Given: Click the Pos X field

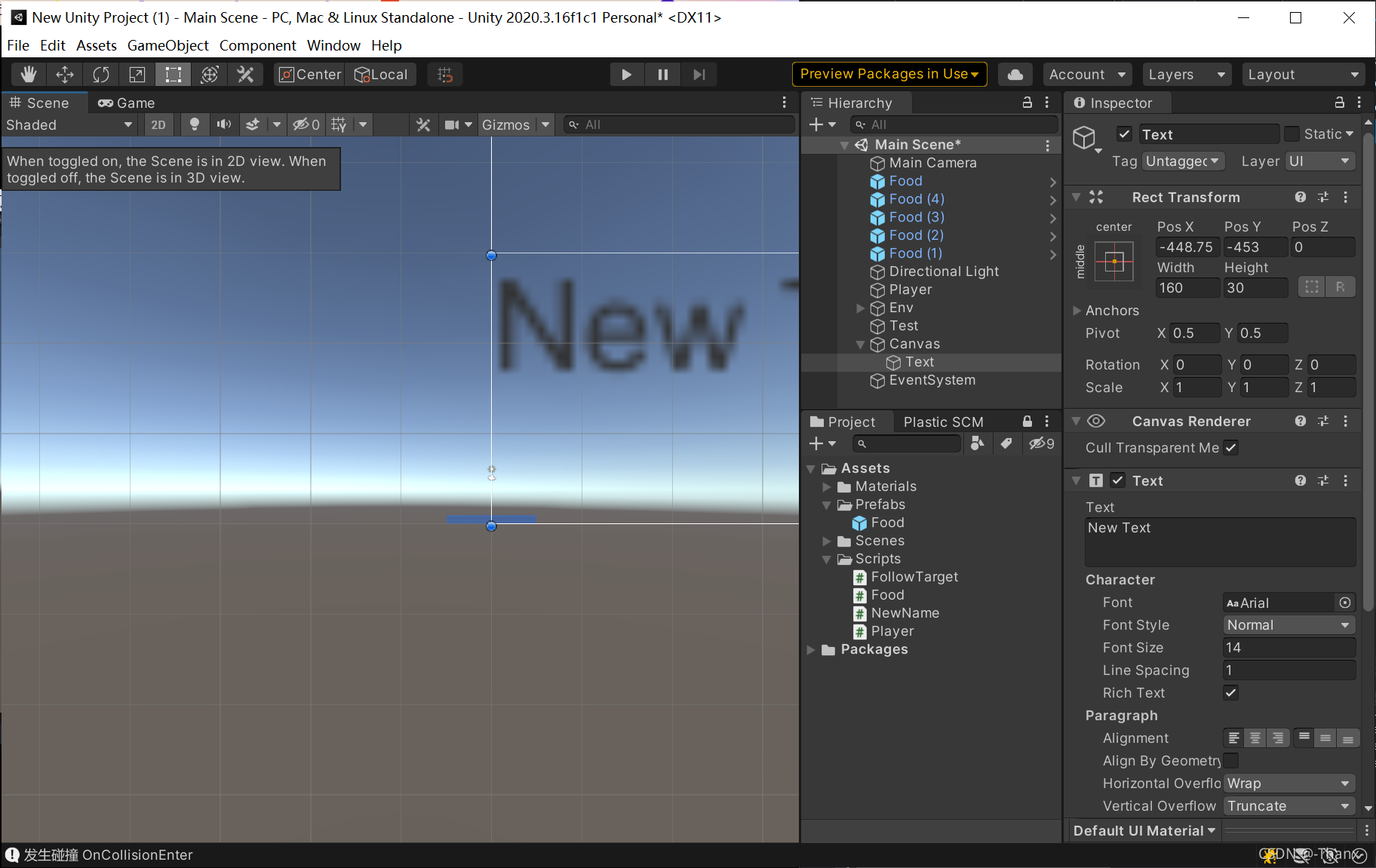Looking at the screenshot, I should [x=1187, y=247].
